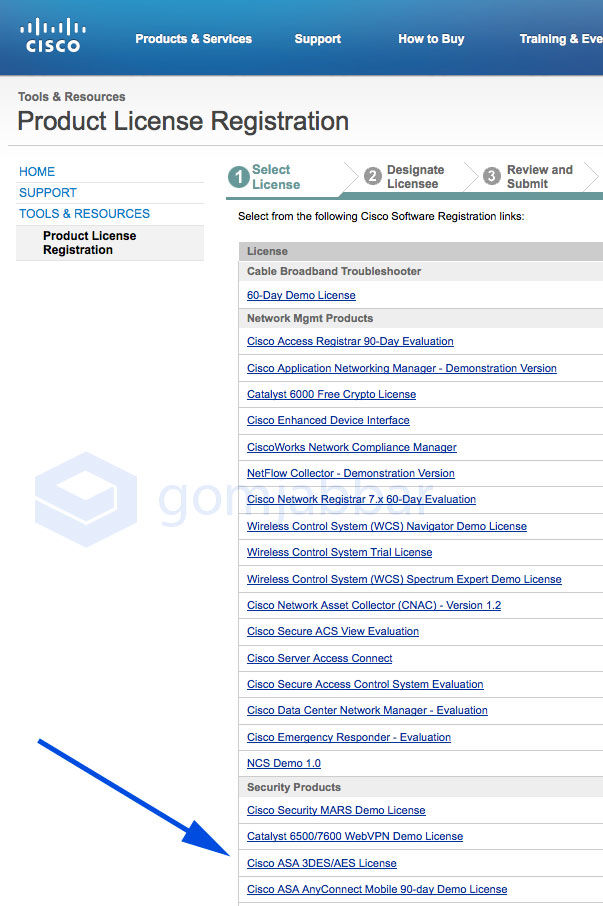Open the Support menu
603x906 pixels.
tap(318, 39)
